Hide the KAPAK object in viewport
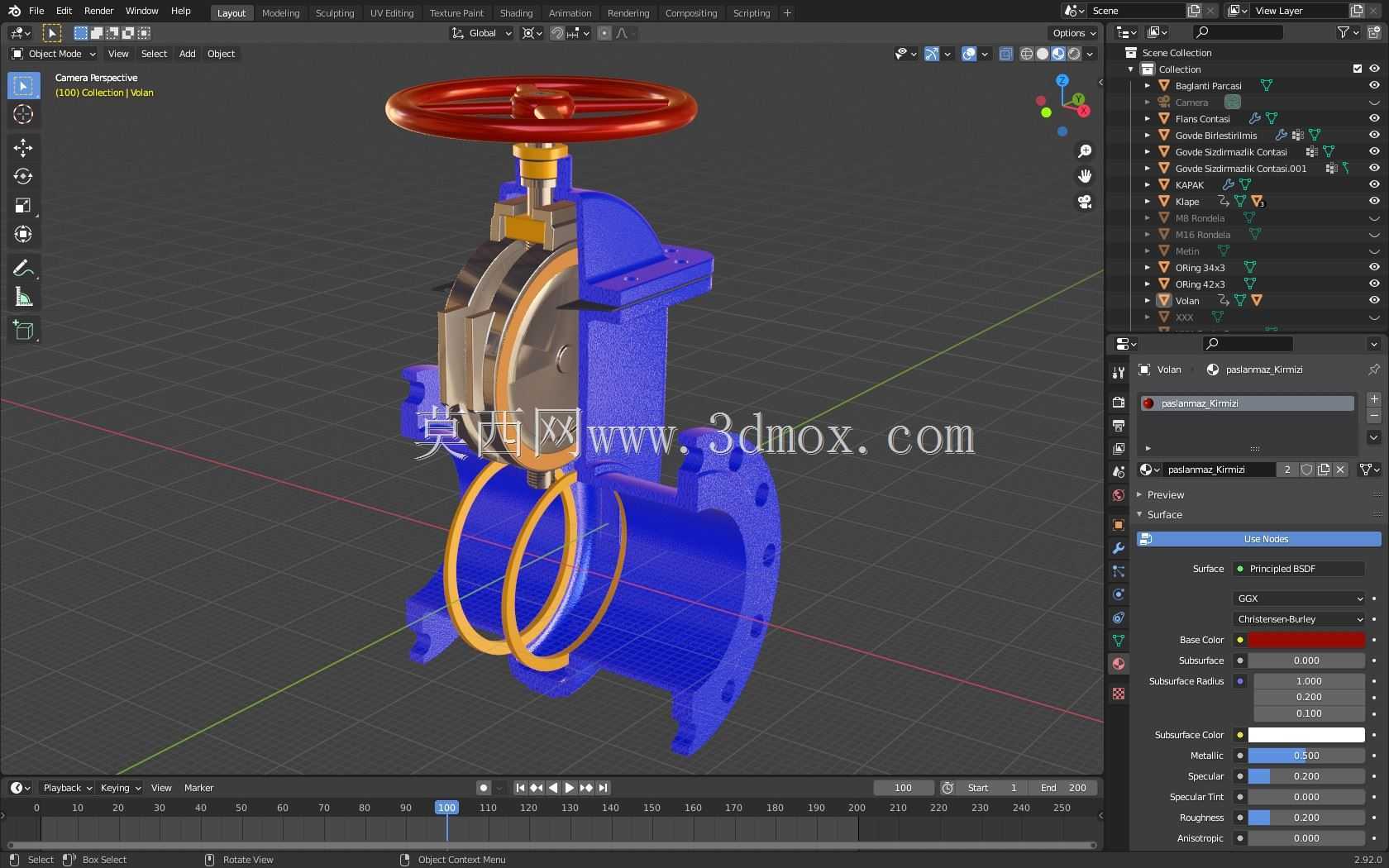Image resolution: width=1389 pixels, height=868 pixels. tap(1374, 184)
